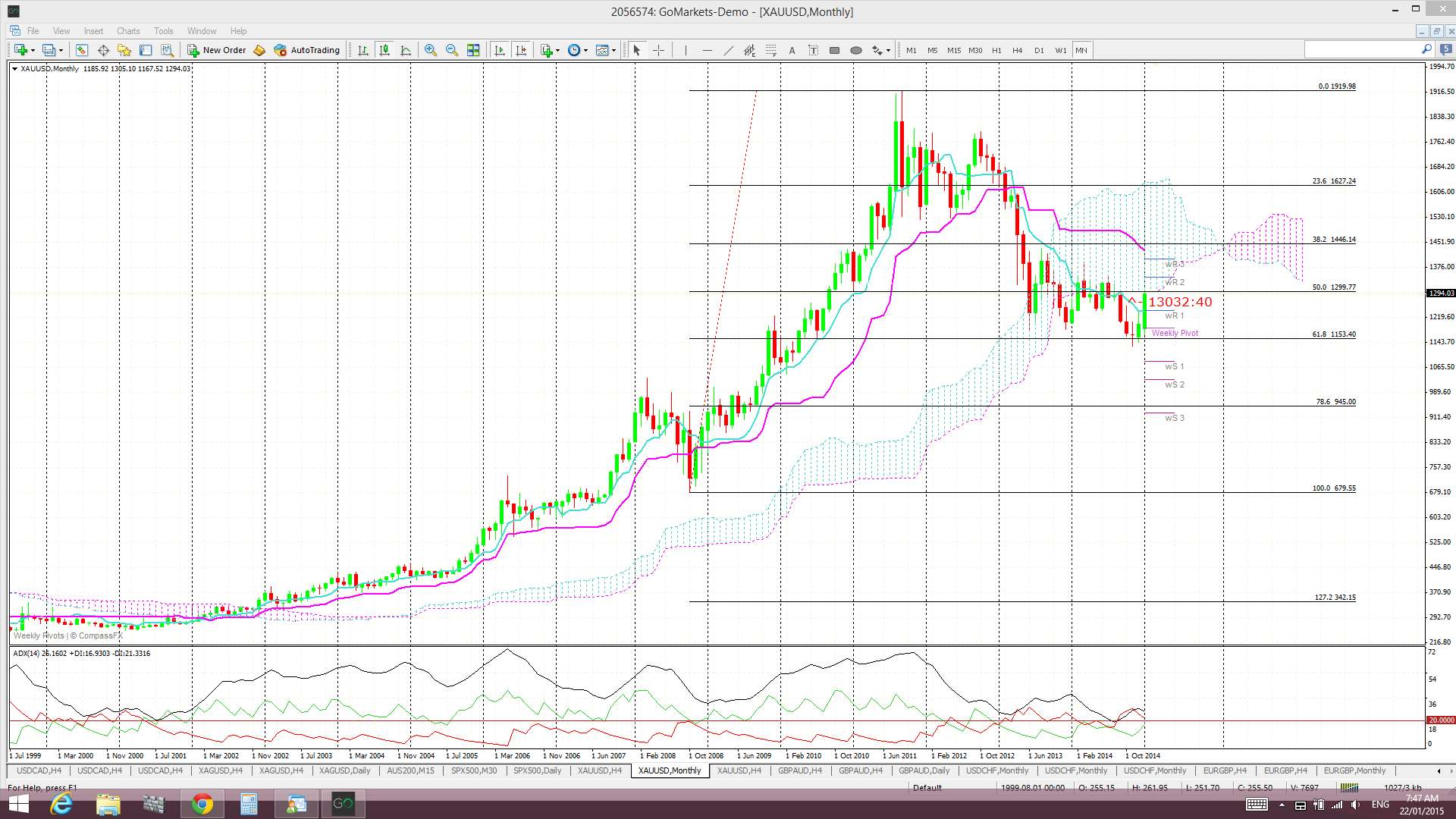The image size is (1456, 819).
Task: Click the search input field
Action: pos(1361,49)
